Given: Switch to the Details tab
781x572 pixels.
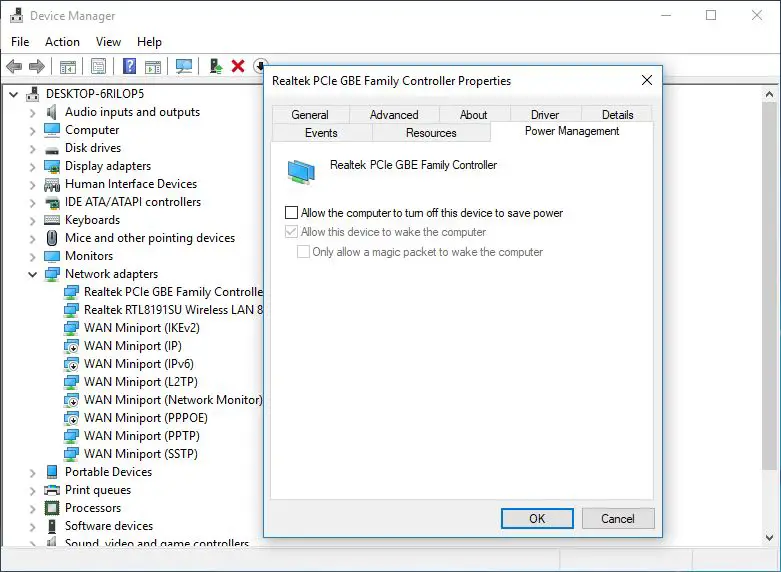Looking at the screenshot, I should (x=618, y=115).
